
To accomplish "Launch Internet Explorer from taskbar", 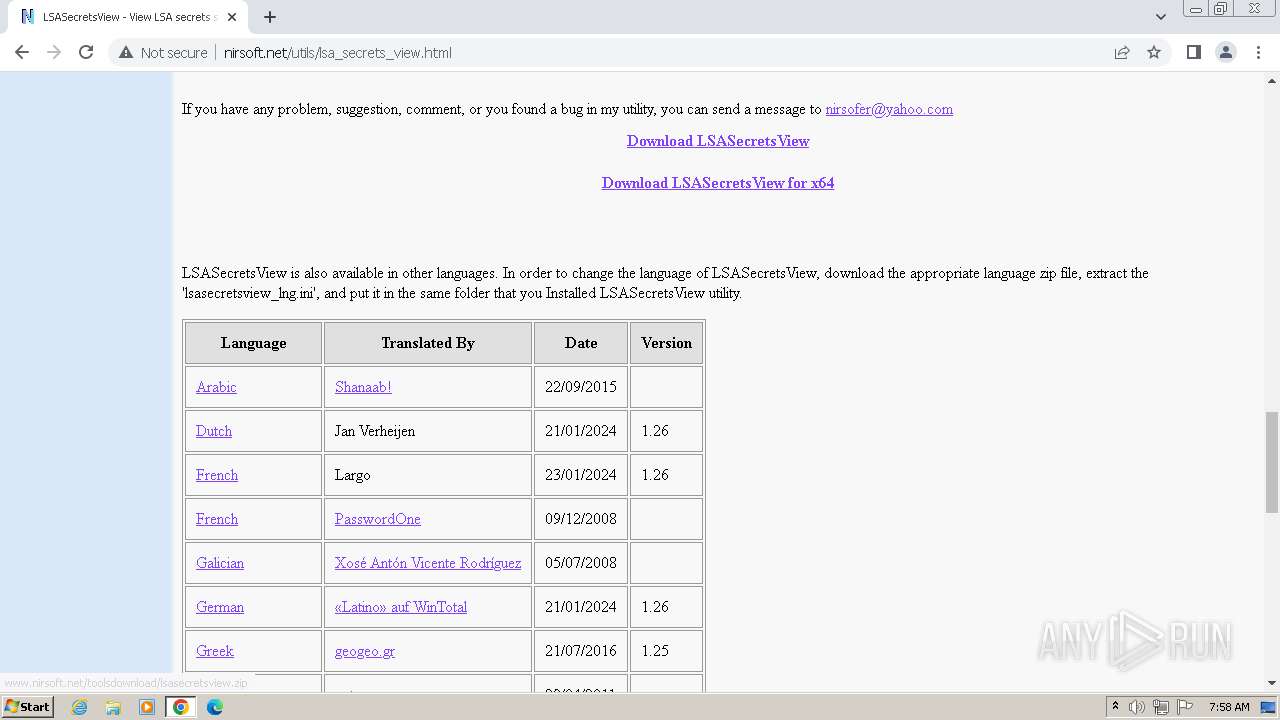I will click(x=80, y=707).
